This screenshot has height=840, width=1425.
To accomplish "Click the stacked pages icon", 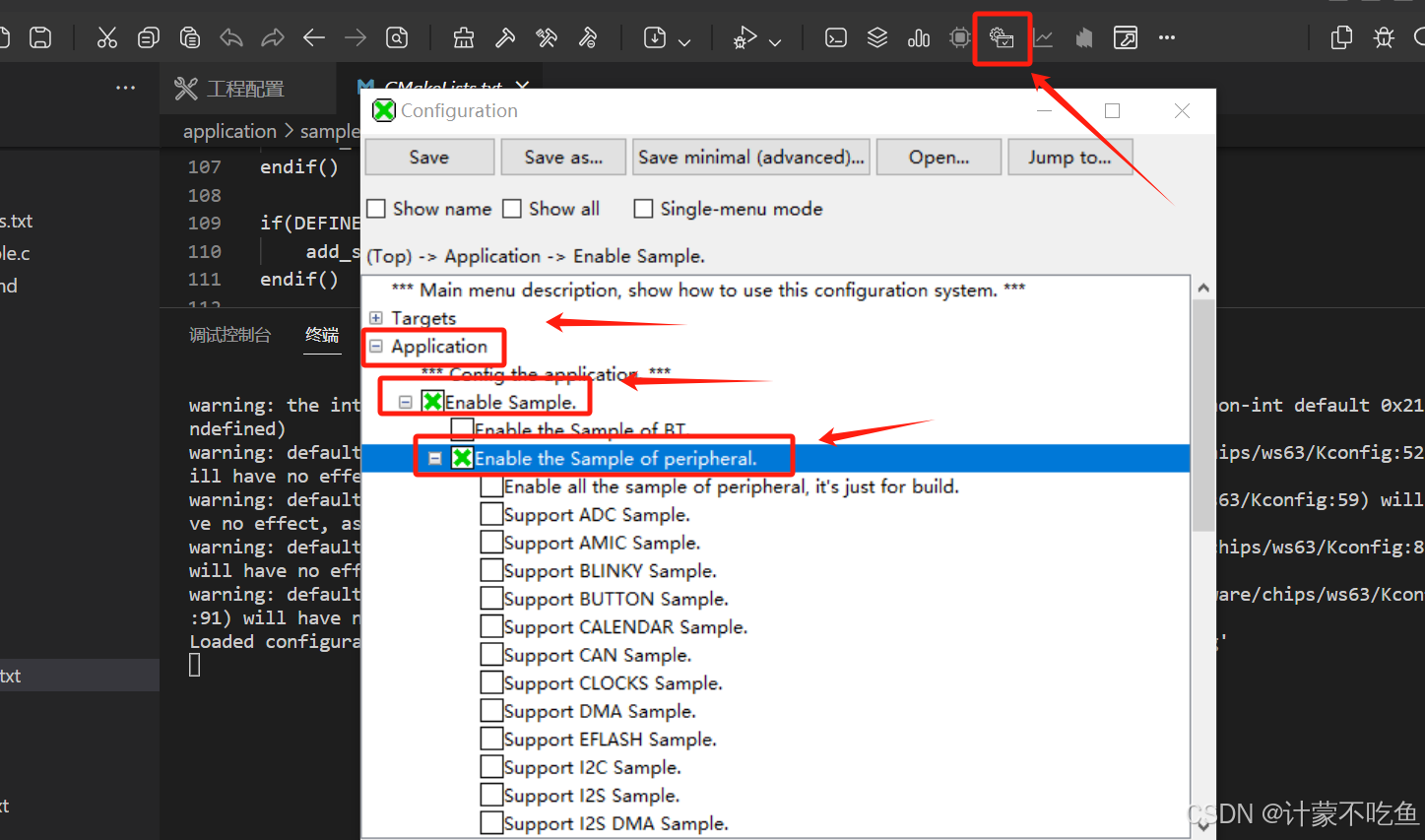I will coord(1084,38).
